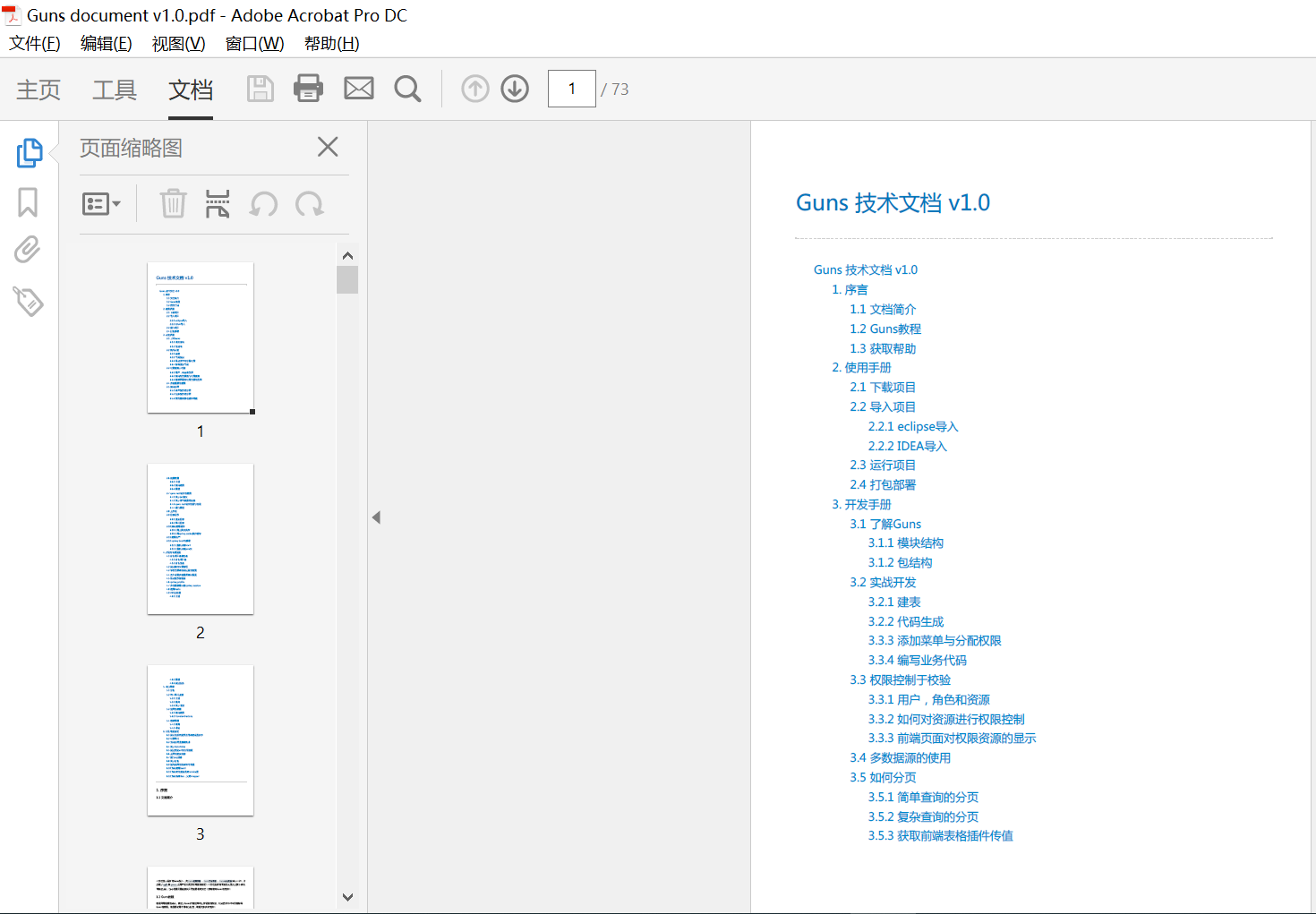The height and width of the screenshot is (914, 1316).
Task: Follow the 3.1.1 模块结构 link
Action: coord(905,542)
